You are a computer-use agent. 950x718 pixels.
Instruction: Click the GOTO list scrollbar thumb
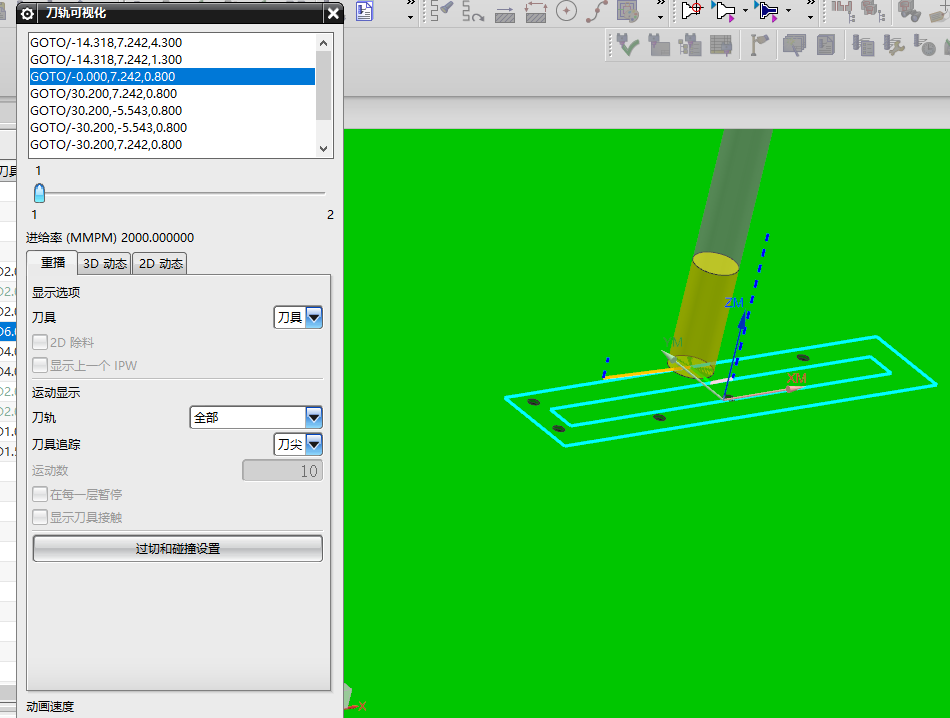(324, 85)
